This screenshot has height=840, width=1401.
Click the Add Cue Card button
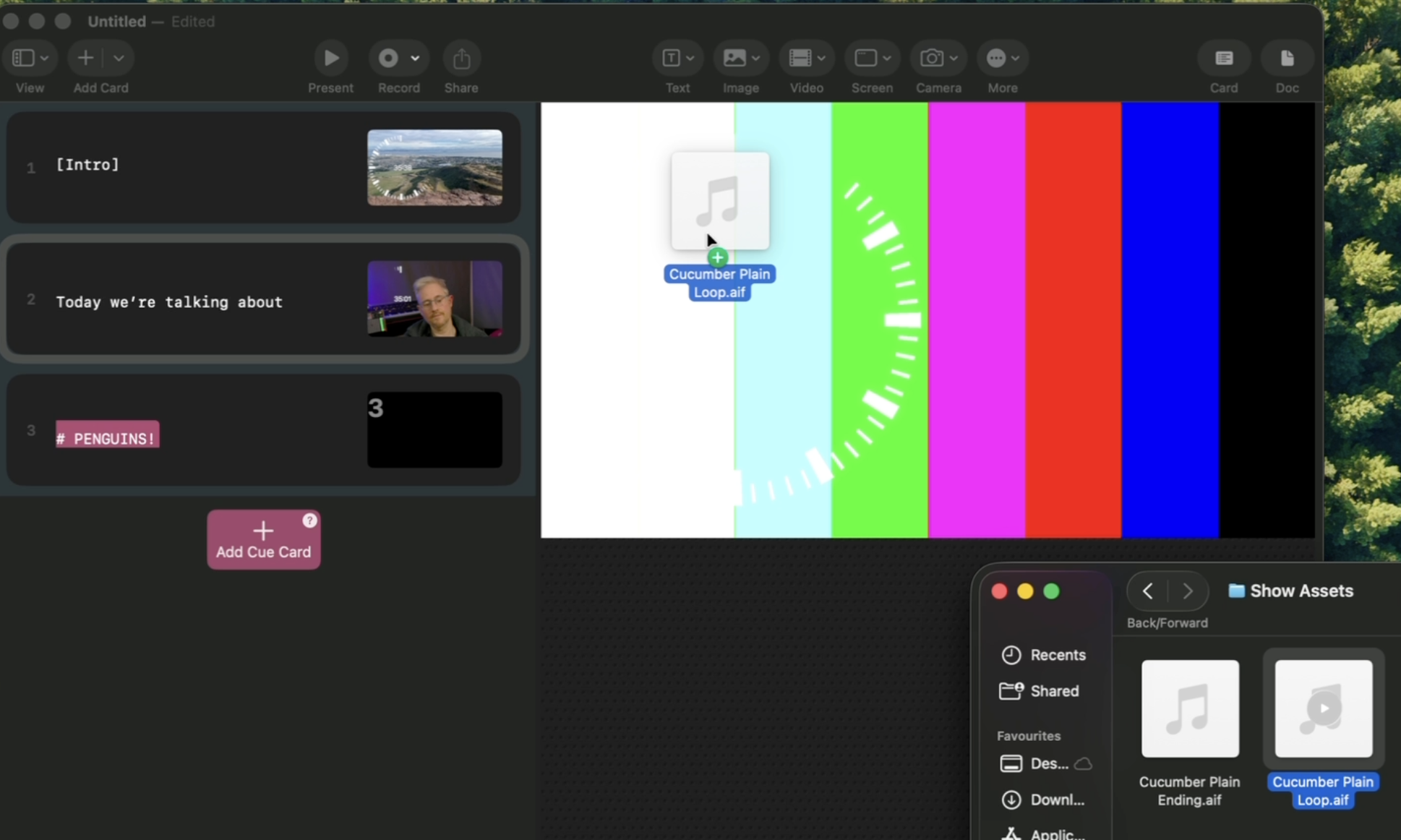pos(263,539)
